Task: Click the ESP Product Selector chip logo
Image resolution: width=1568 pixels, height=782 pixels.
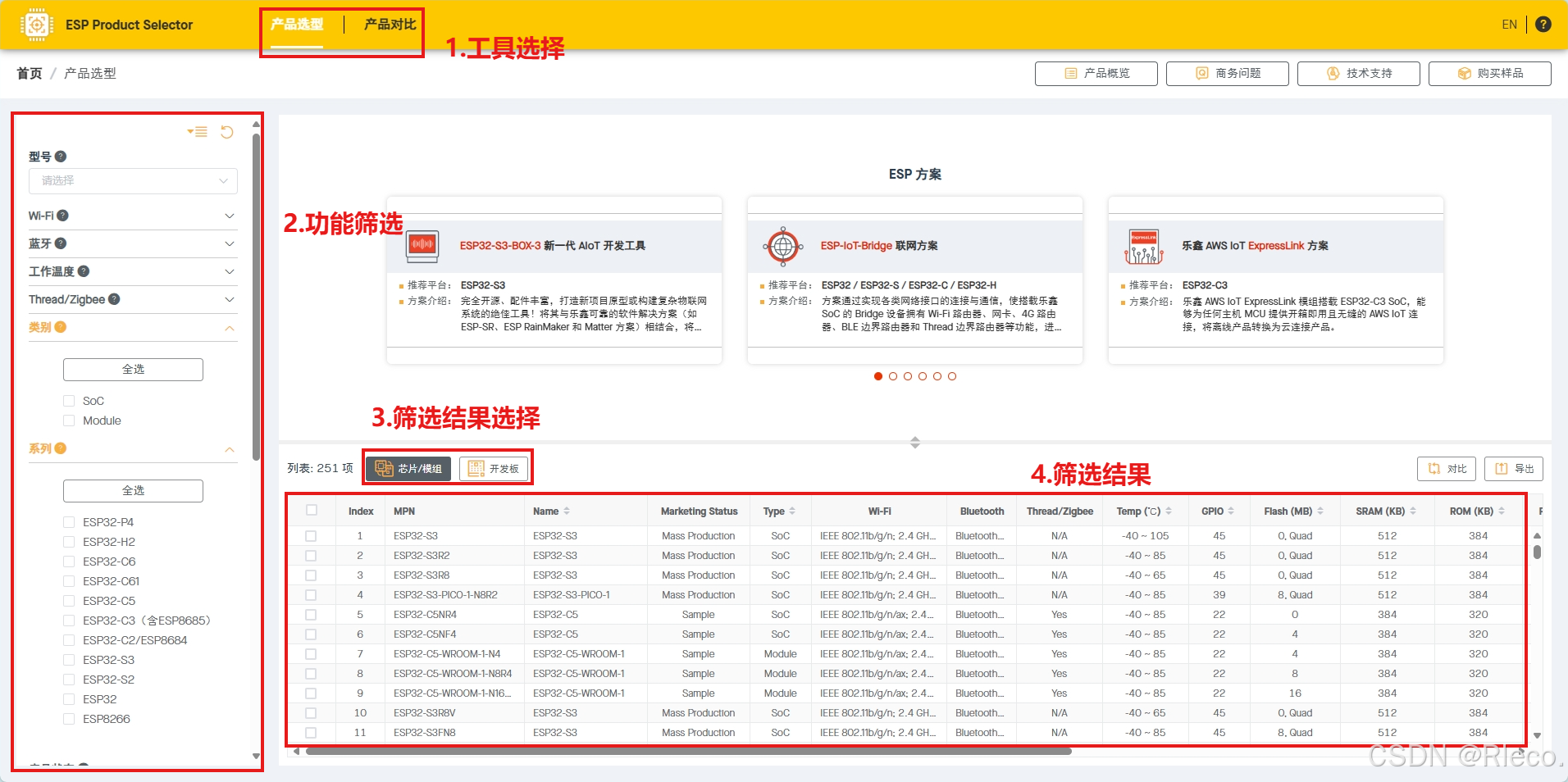Action: [x=36, y=25]
